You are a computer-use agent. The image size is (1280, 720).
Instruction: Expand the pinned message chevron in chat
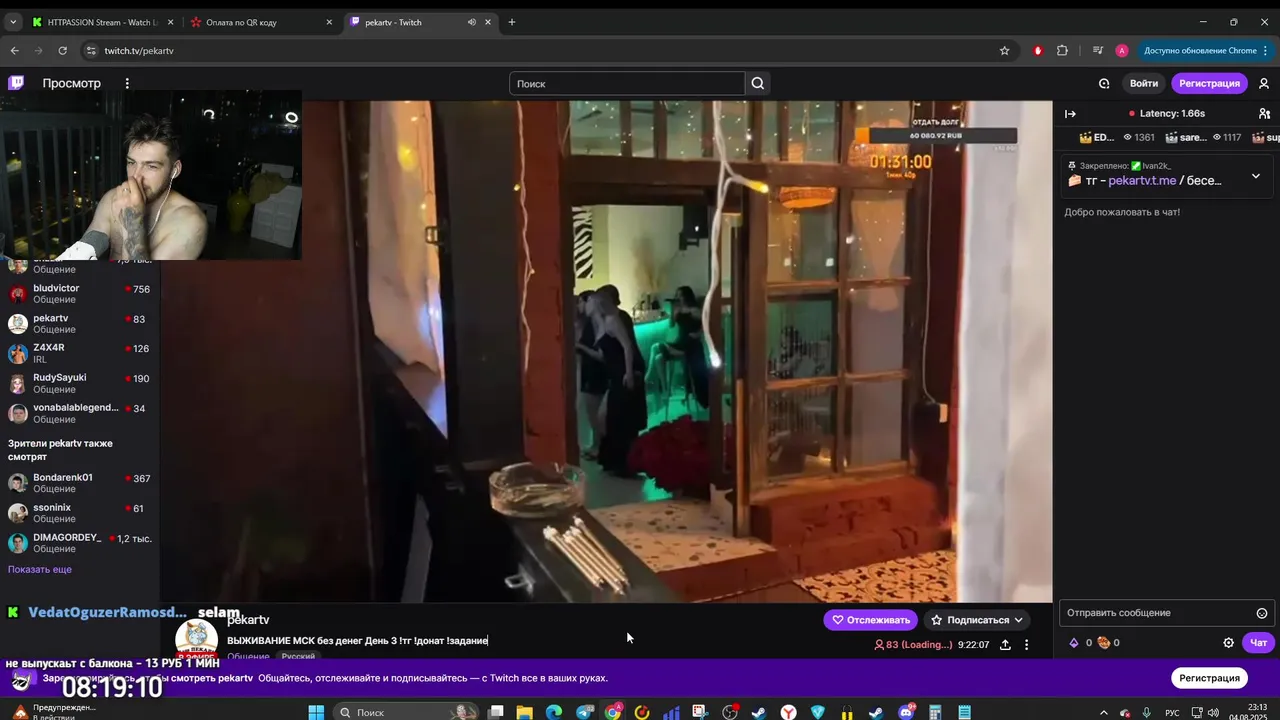click(1256, 177)
